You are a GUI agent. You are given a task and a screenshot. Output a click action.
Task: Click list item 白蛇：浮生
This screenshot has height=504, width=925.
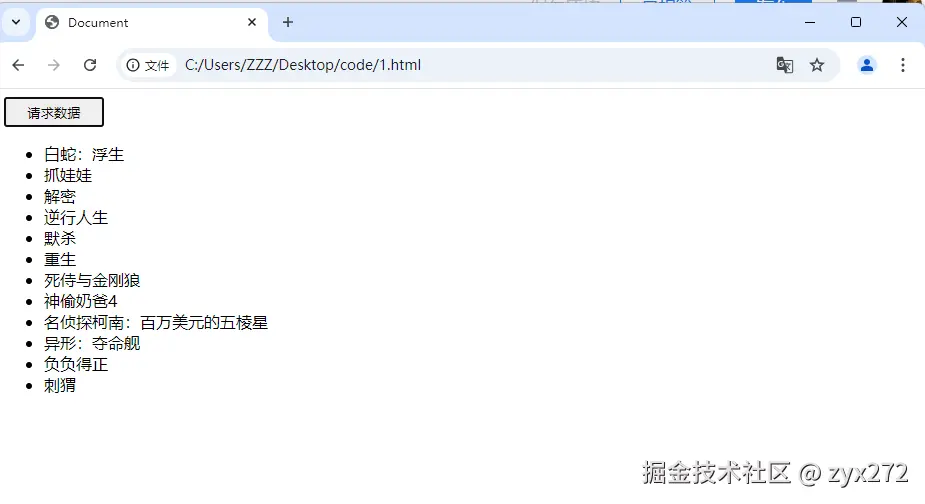point(84,155)
